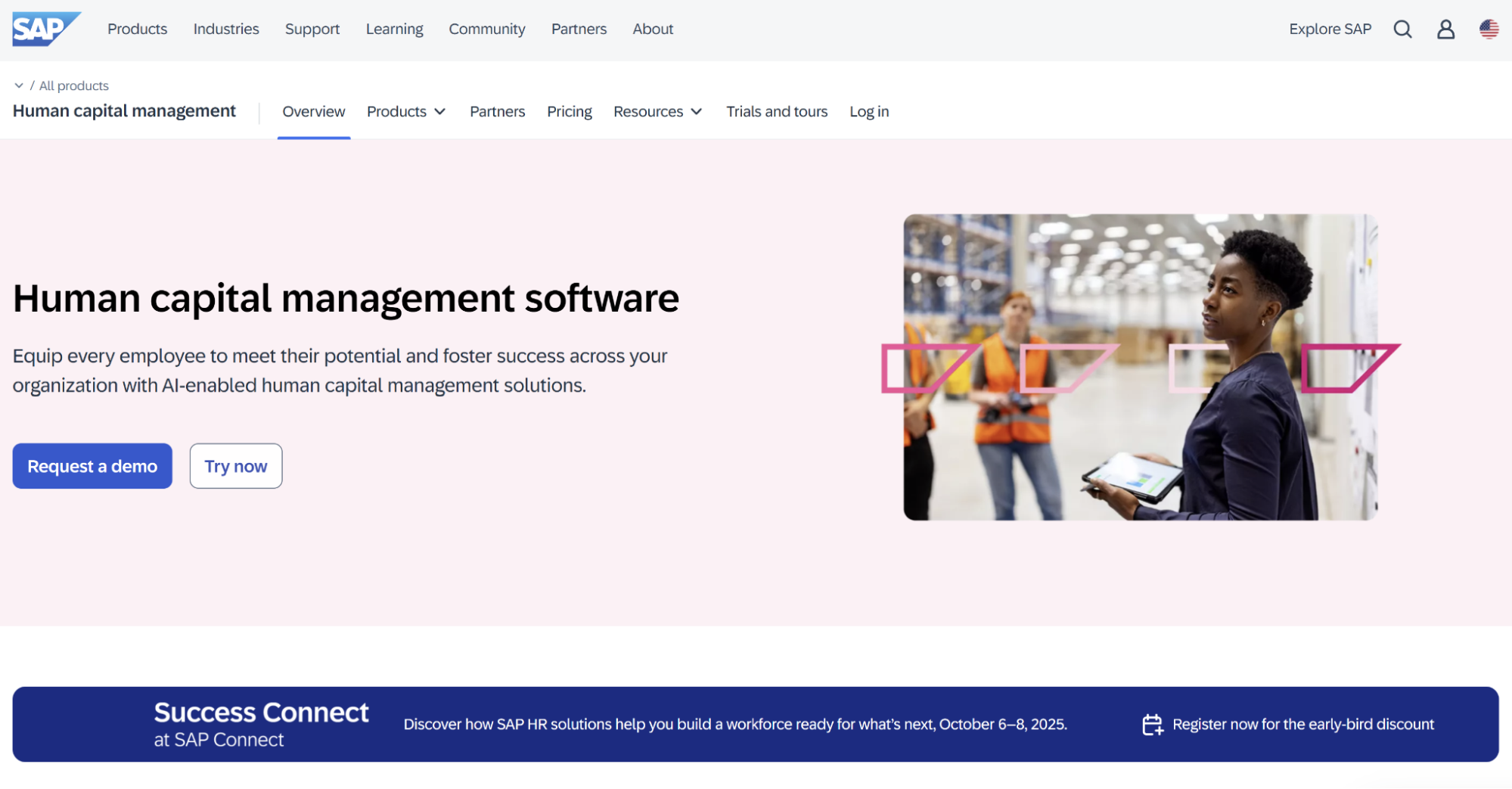Click the Request a demo button

pyautogui.click(x=92, y=466)
